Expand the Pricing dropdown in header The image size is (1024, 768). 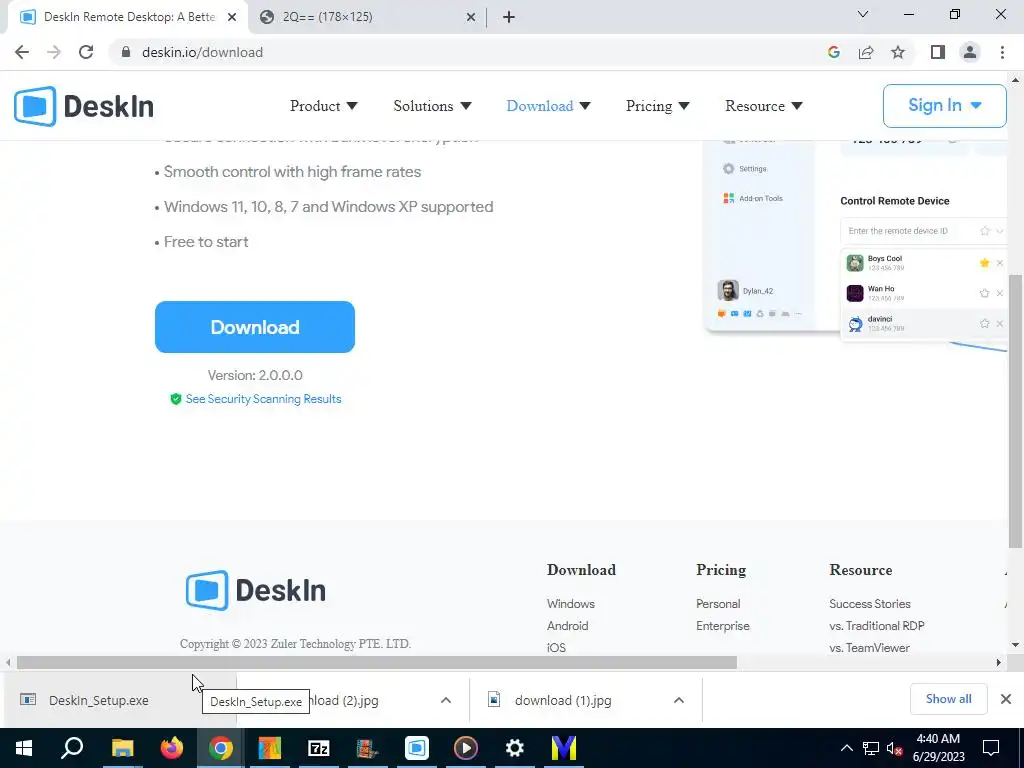pyautogui.click(x=657, y=106)
